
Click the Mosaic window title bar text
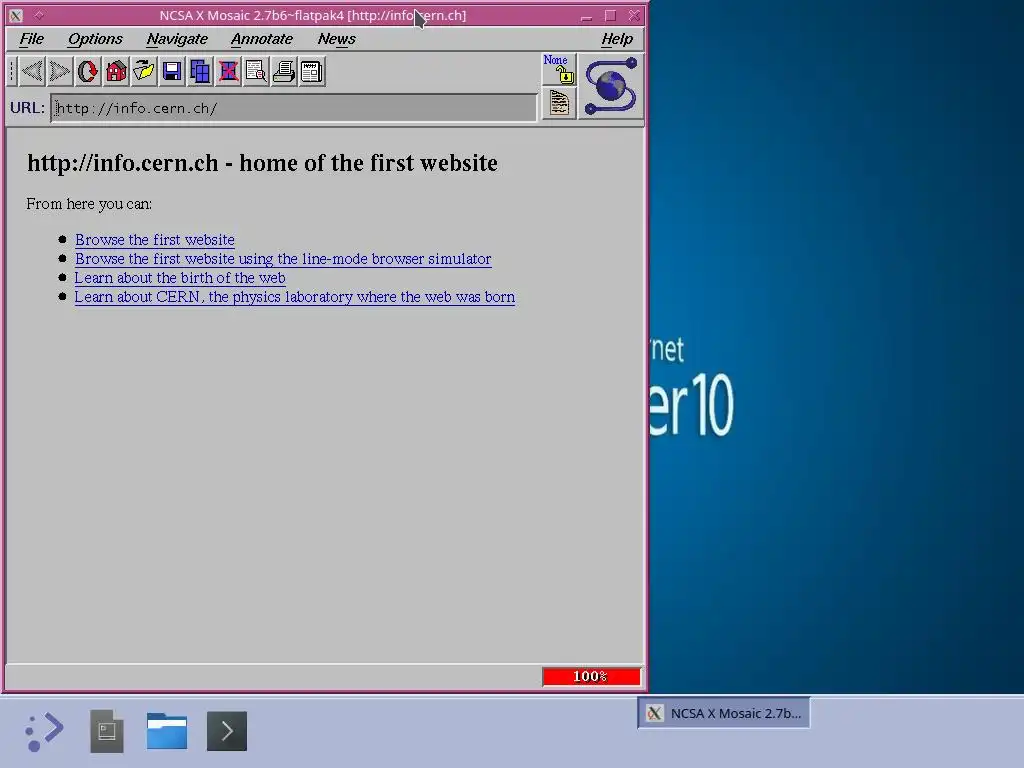[313, 15]
